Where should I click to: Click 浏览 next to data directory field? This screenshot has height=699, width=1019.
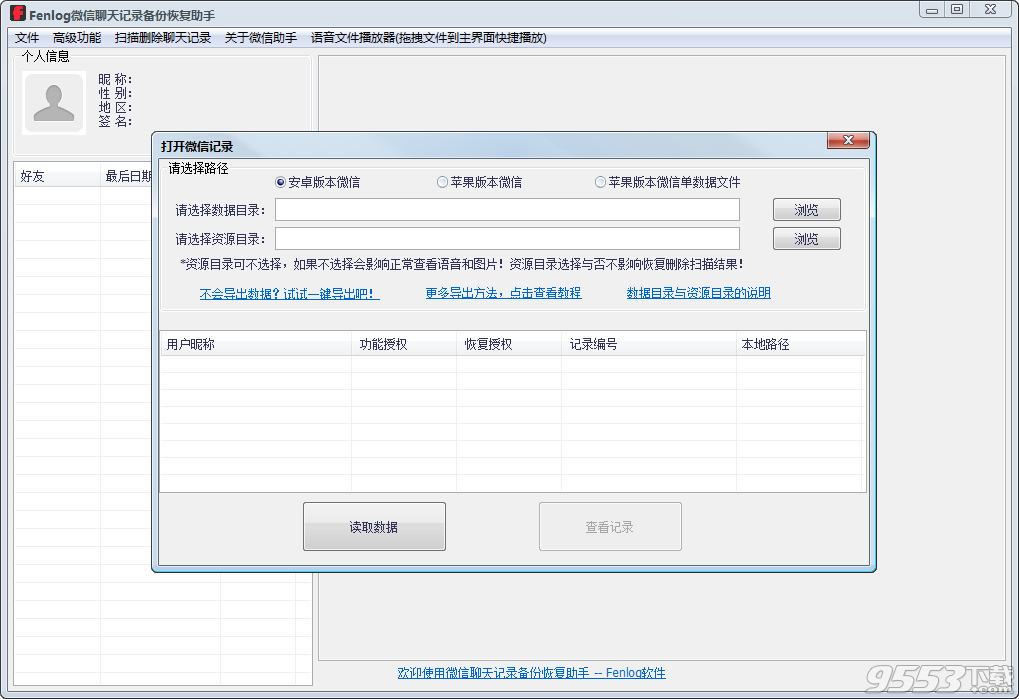point(806,209)
